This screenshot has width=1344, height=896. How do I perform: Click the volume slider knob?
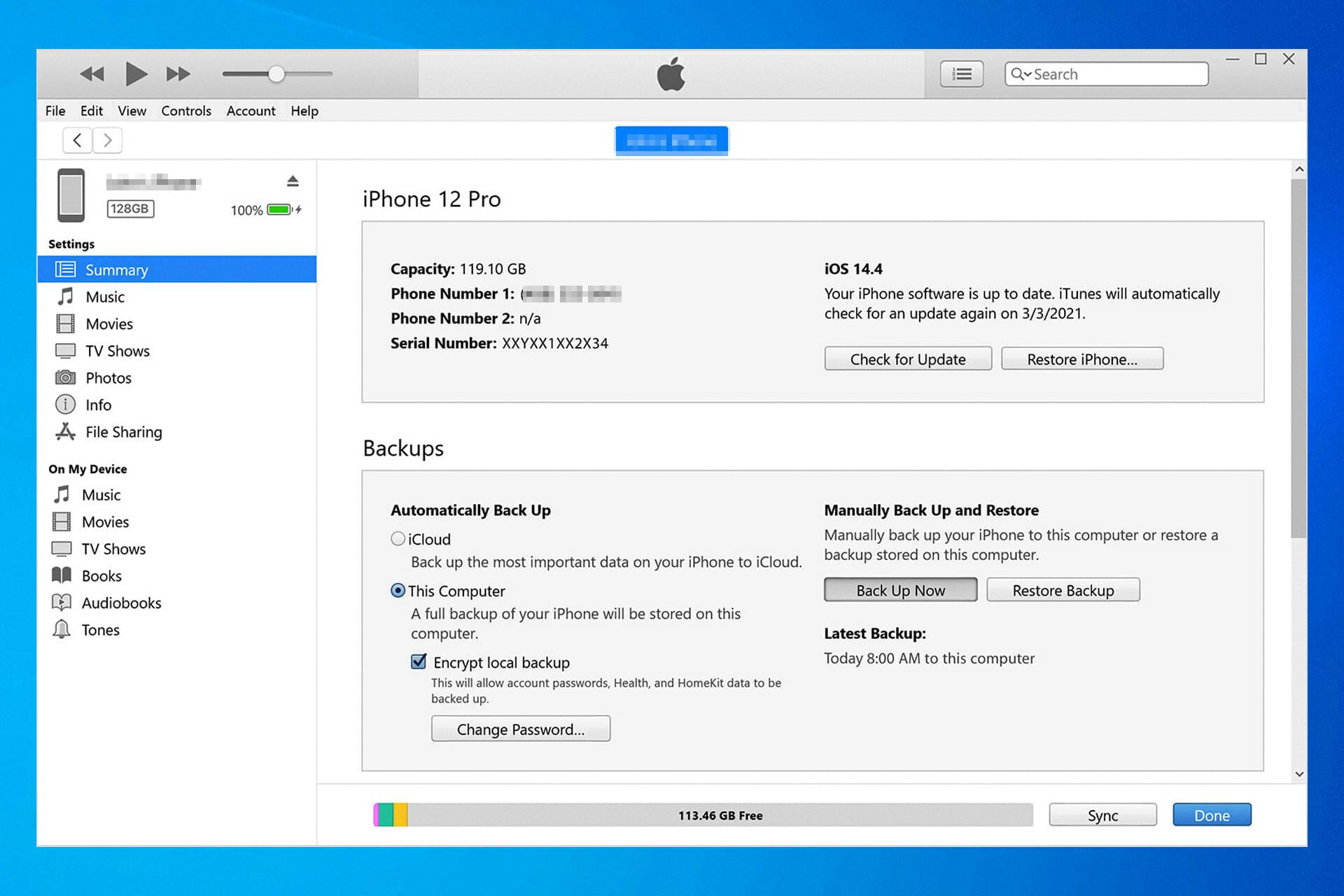click(276, 73)
